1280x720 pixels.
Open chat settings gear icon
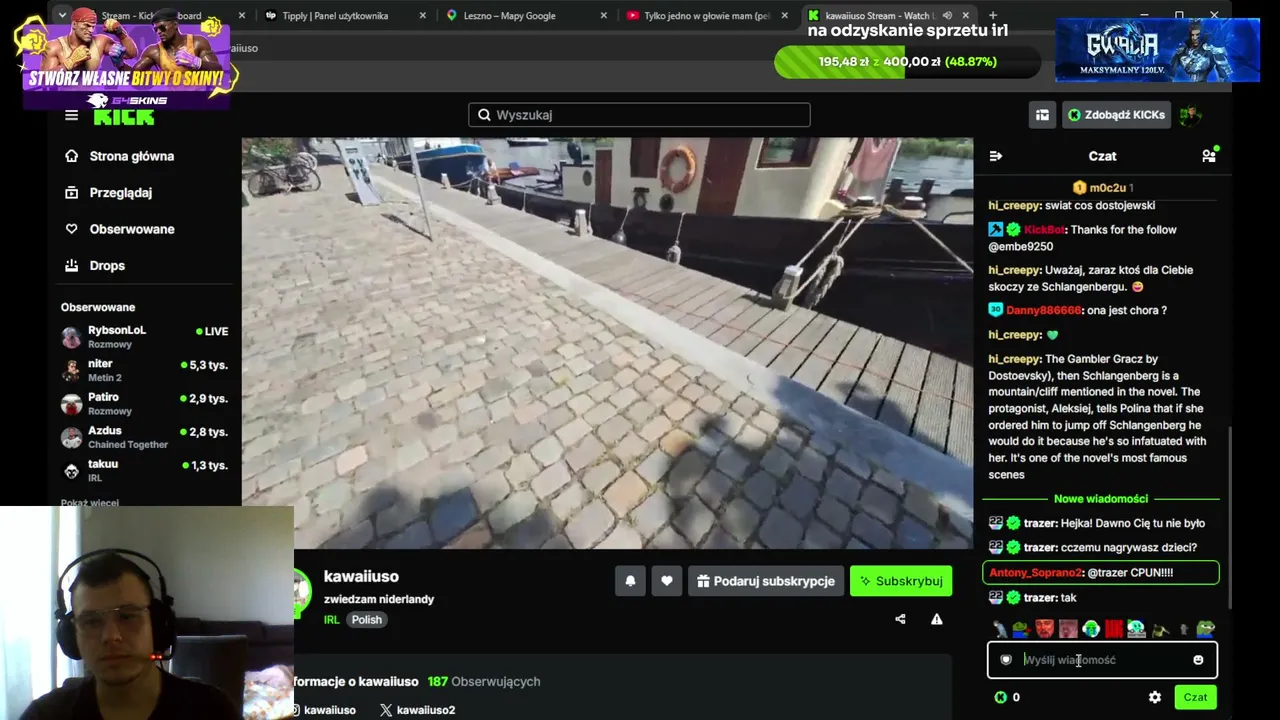[x=1155, y=697]
